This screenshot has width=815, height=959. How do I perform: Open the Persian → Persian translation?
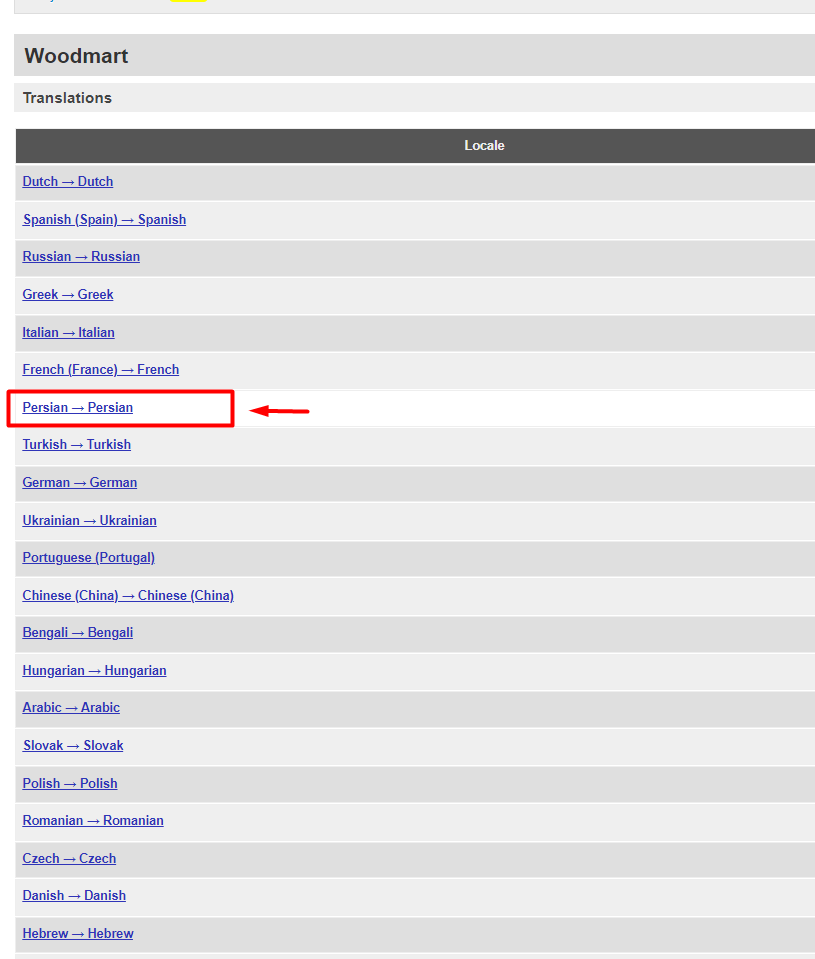coord(78,408)
